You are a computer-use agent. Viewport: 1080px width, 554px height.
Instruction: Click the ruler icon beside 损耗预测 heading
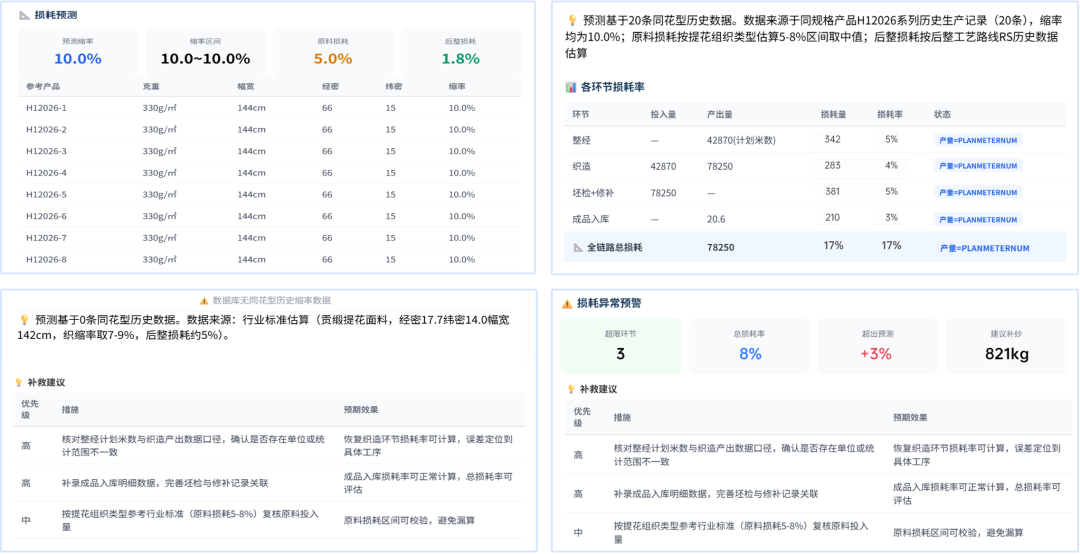[25, 14]
